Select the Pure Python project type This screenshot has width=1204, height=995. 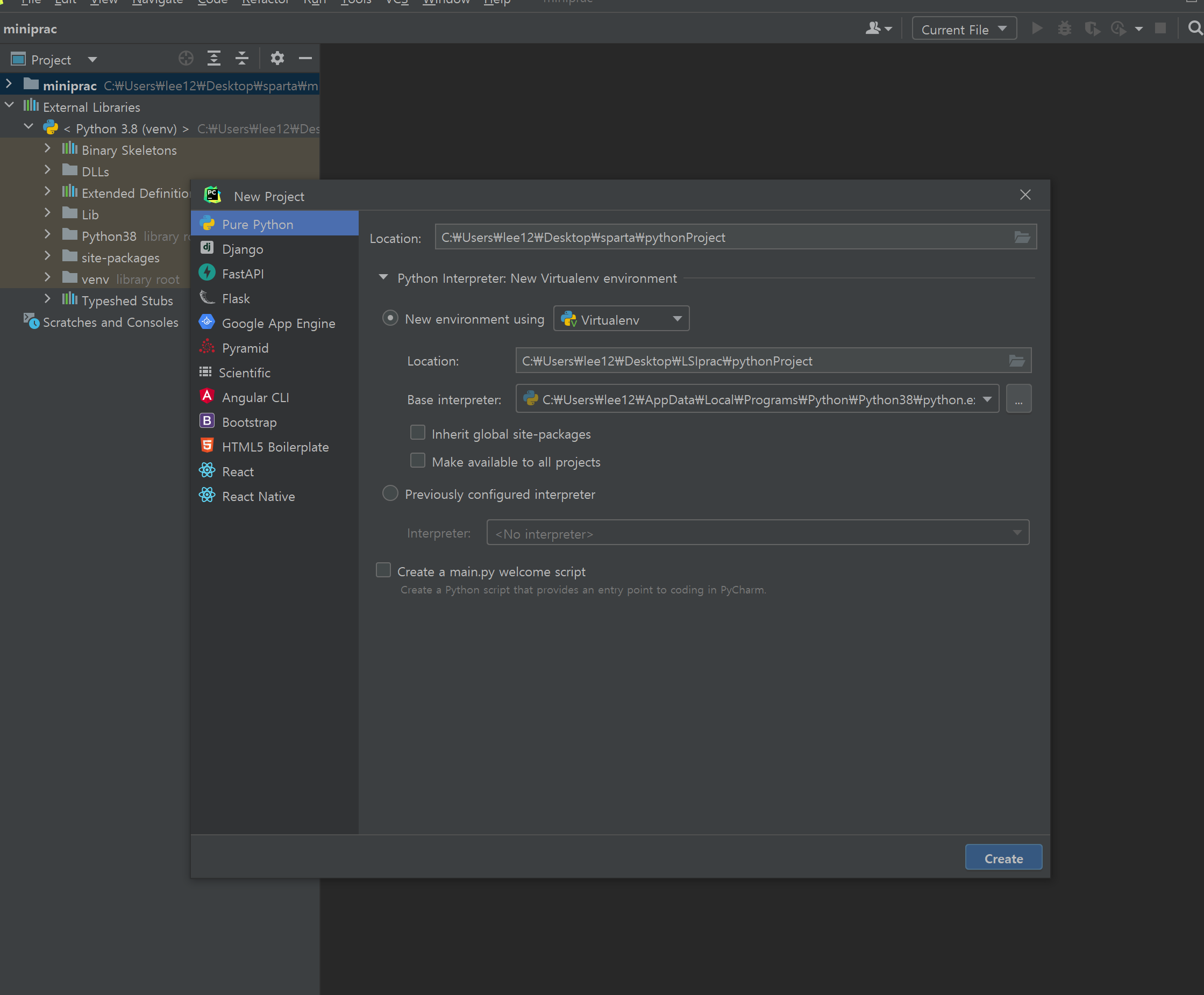pos(275,224)
